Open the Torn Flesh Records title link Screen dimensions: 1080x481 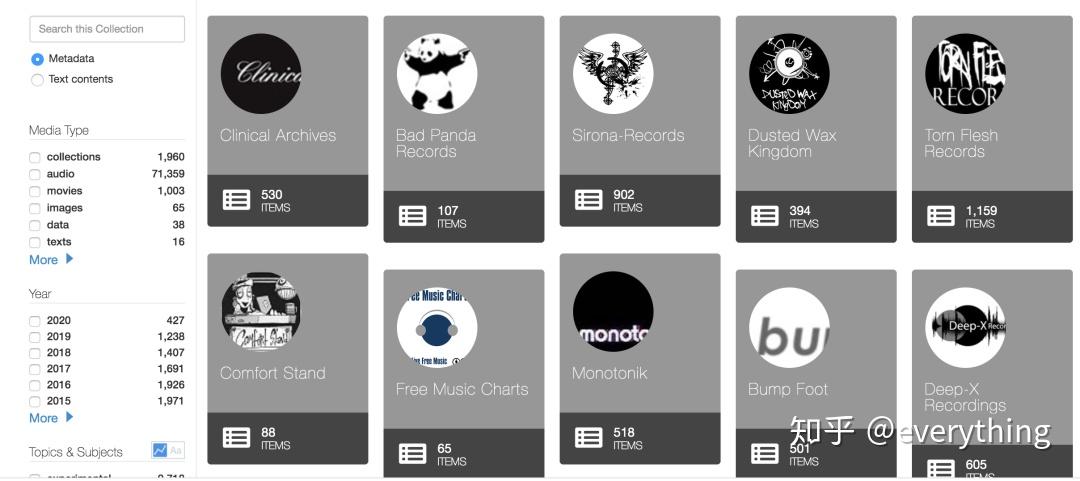(x=961, y=143)
